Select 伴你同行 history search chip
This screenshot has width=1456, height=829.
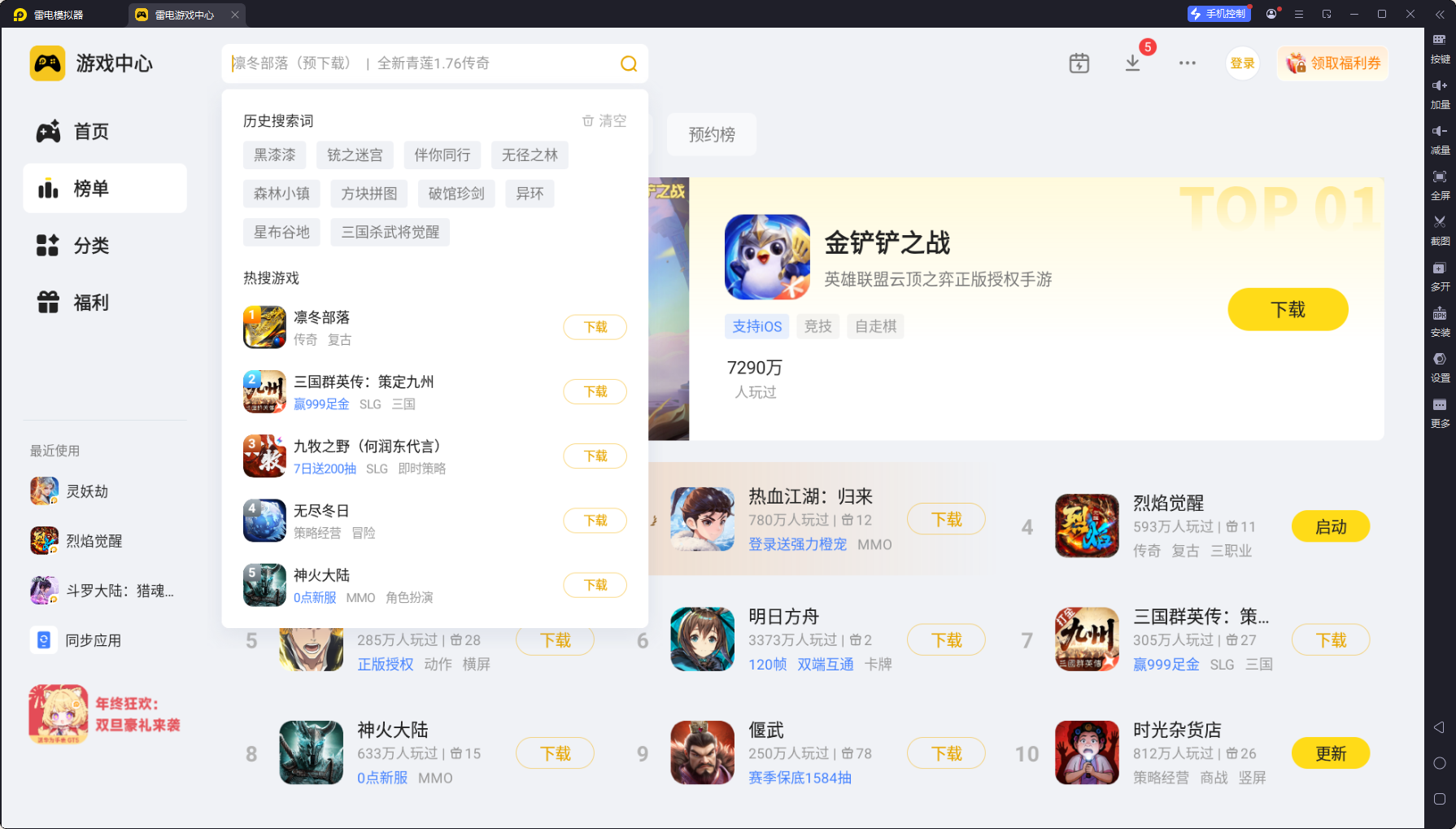tap(442, 155)
